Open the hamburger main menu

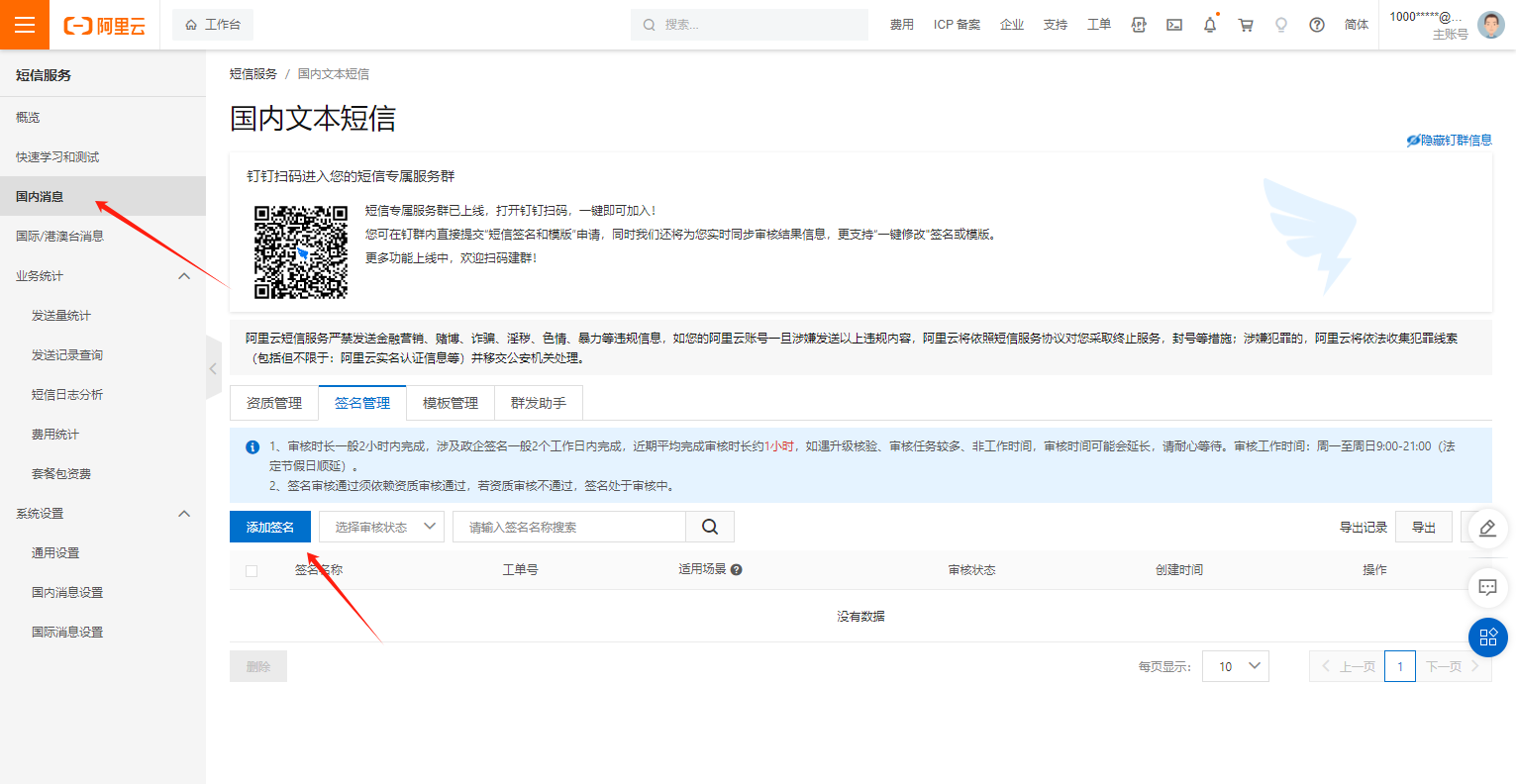click(x=25, y=25)
